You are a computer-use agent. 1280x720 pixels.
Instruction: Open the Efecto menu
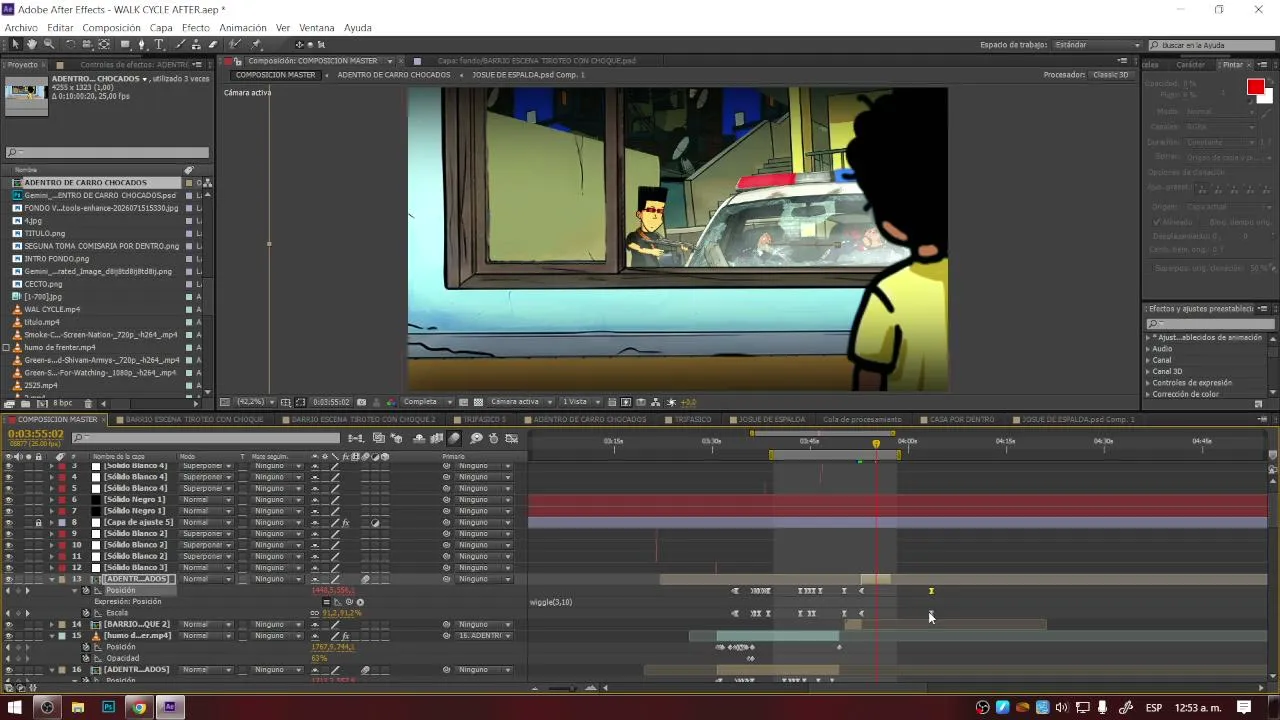click(195, 28)
